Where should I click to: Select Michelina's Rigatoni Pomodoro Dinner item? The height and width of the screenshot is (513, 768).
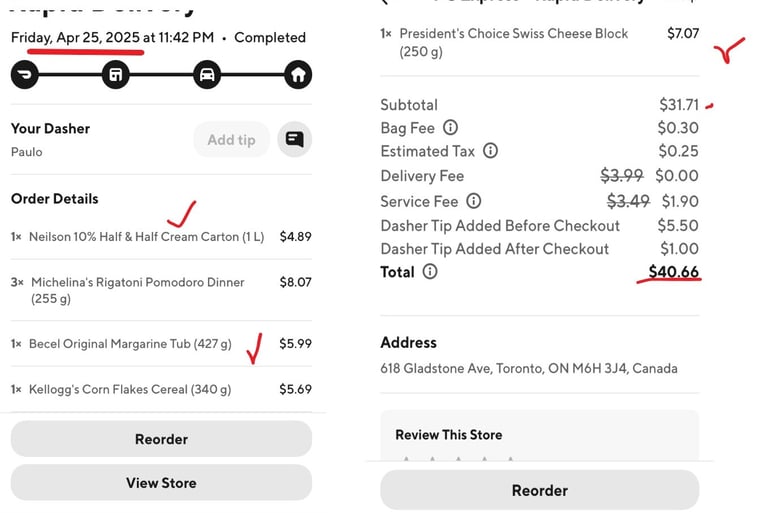click(161, 290)
